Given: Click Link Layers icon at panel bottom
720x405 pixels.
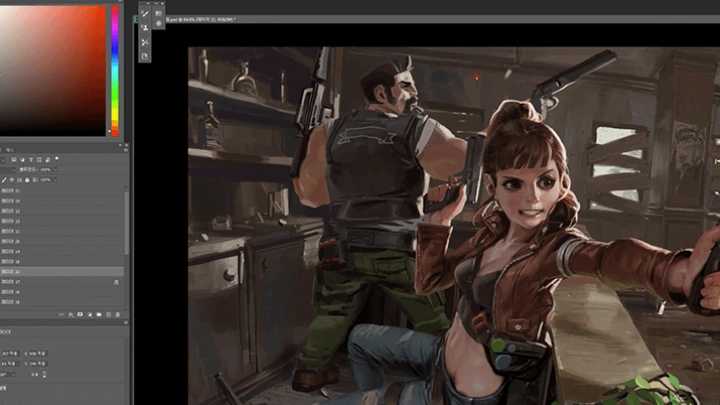Looking at the screenshot, I should click(61, 315).
